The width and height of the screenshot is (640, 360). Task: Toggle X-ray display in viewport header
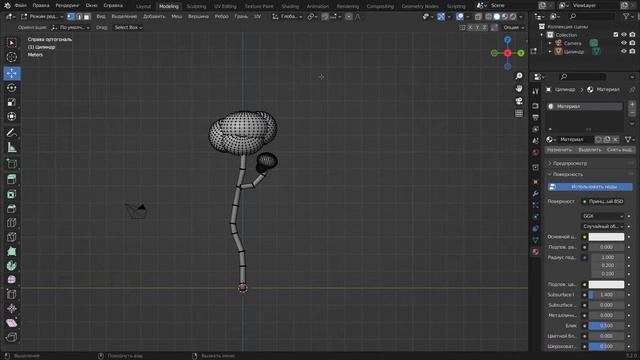tap(478, 17)
